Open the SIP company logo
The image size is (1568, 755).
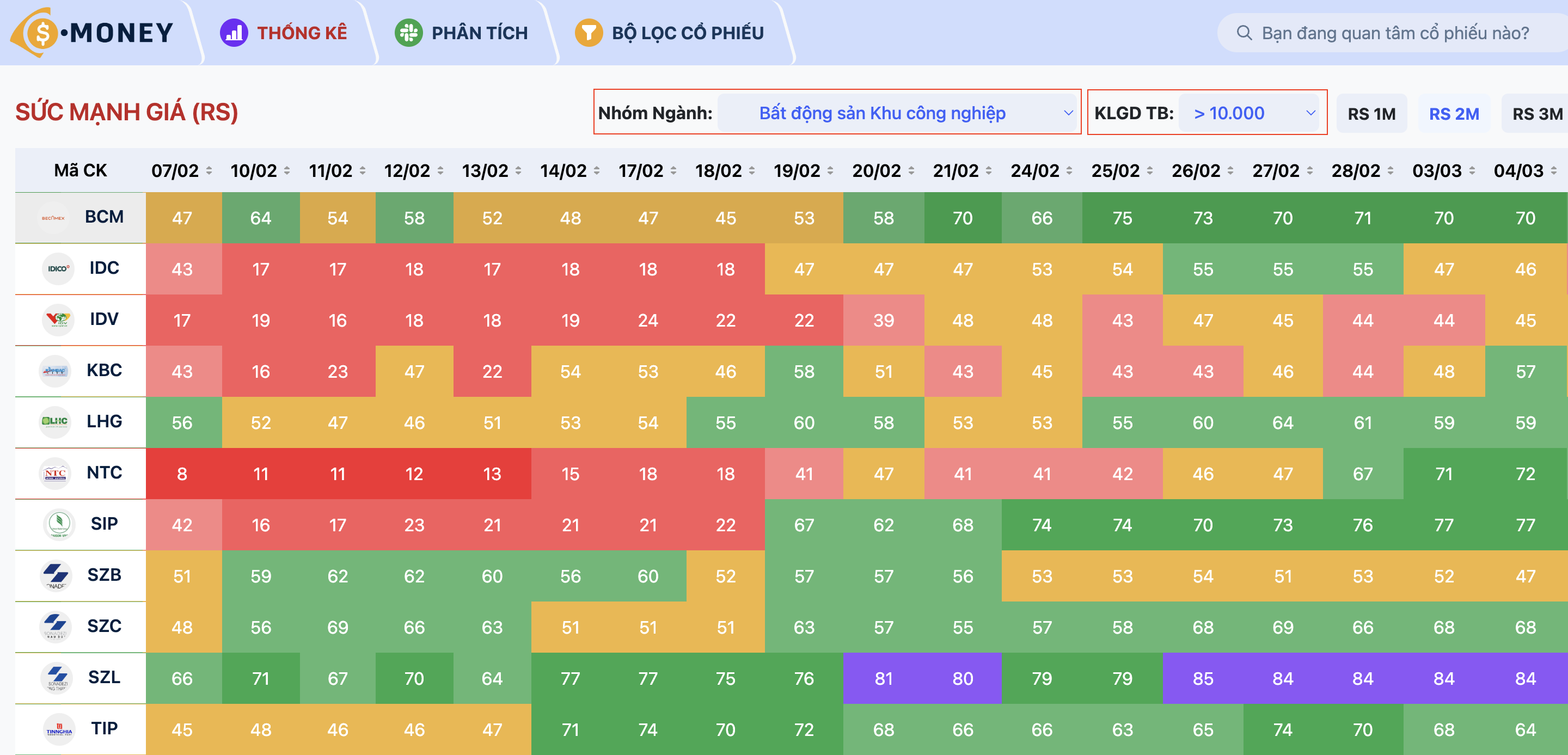(x=59, y=524)
